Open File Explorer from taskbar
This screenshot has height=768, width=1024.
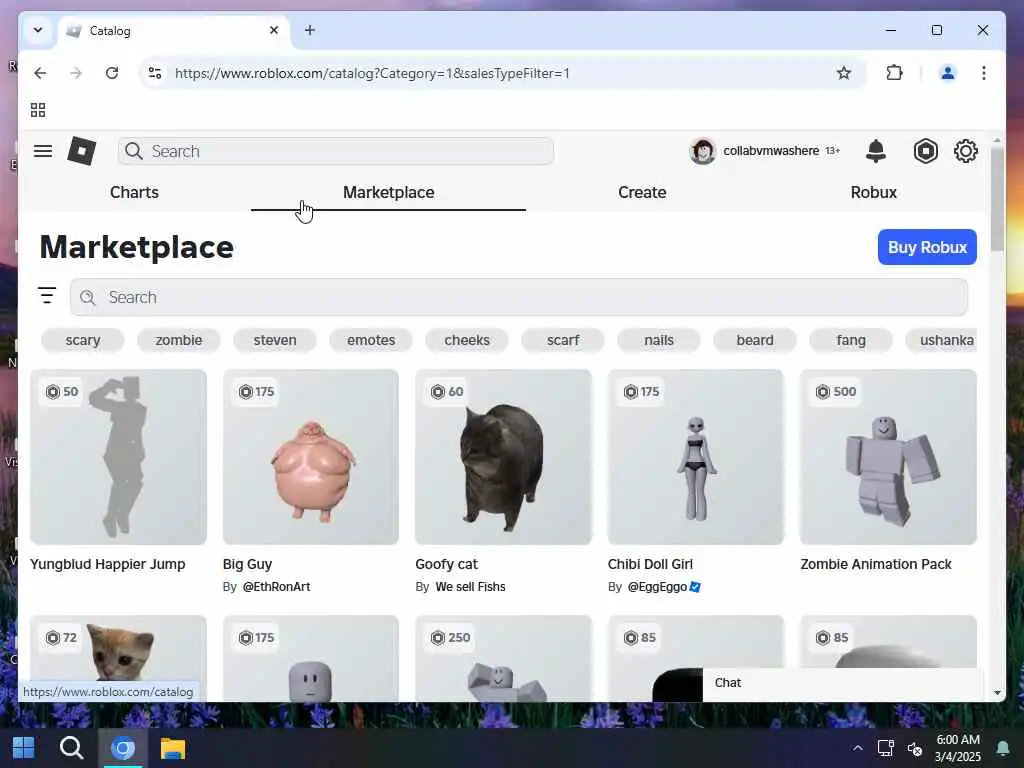(x=173, y=748)
